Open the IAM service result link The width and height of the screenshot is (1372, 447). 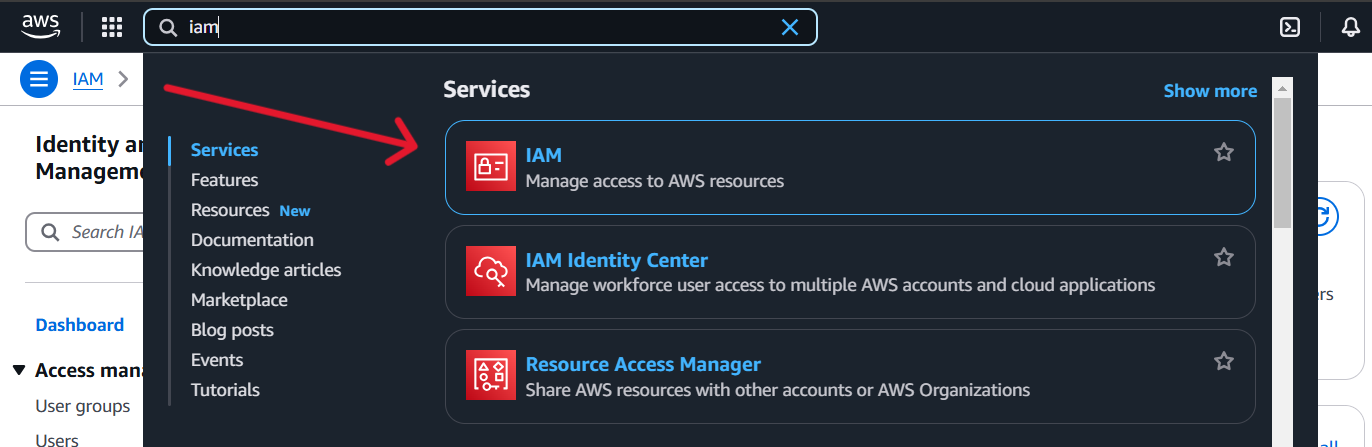(x=544, y=154)
